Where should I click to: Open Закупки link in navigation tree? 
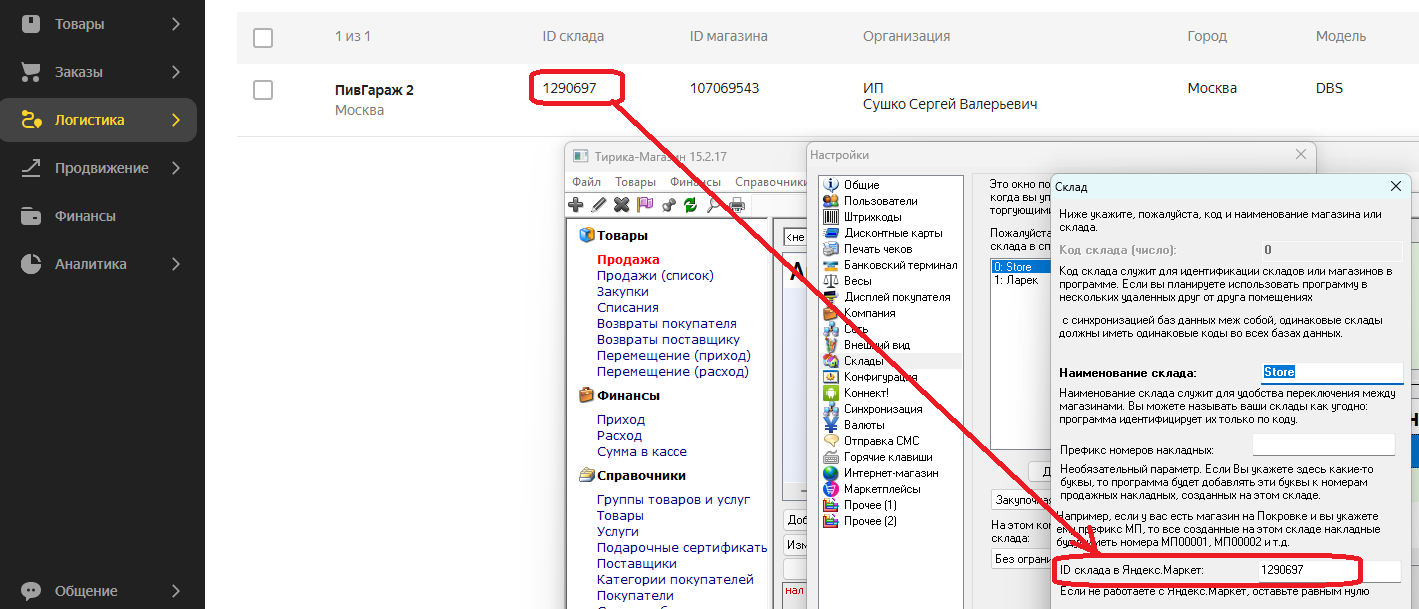point(623,291)
